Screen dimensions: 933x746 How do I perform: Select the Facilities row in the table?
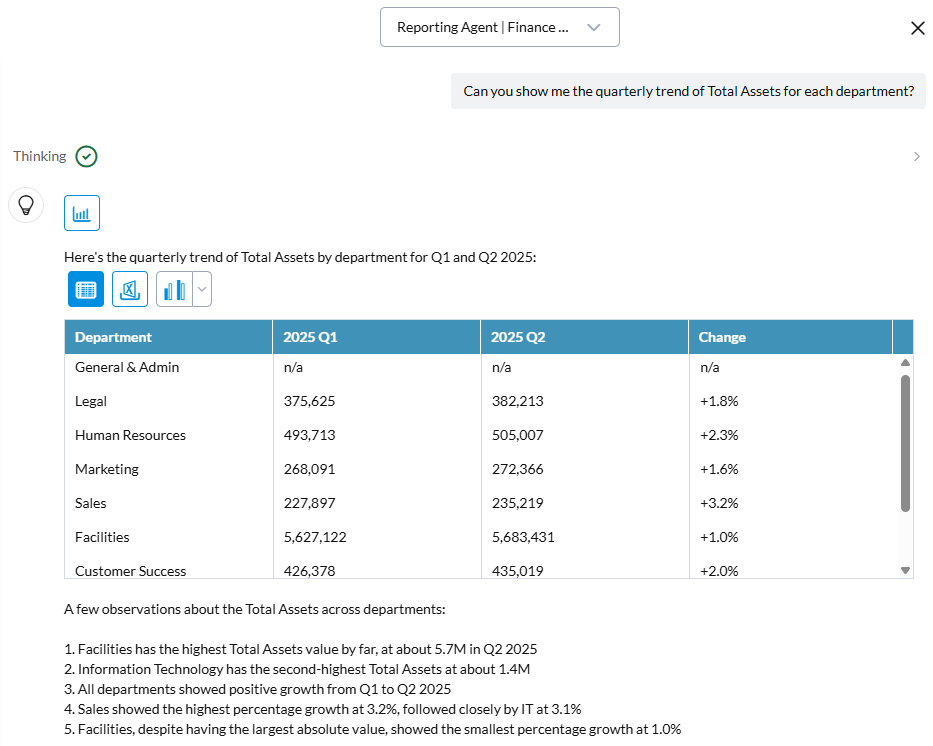[482, 537]
